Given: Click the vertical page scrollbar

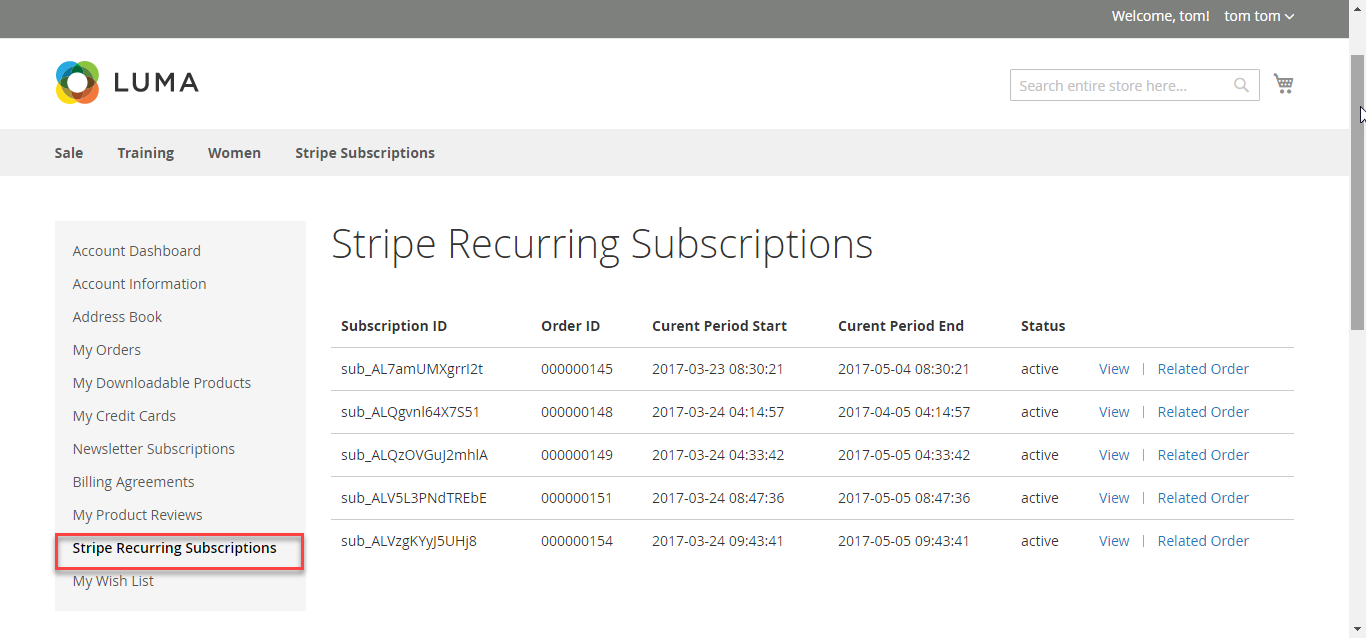Looking at the screenshot, I should coord(1357,190).
